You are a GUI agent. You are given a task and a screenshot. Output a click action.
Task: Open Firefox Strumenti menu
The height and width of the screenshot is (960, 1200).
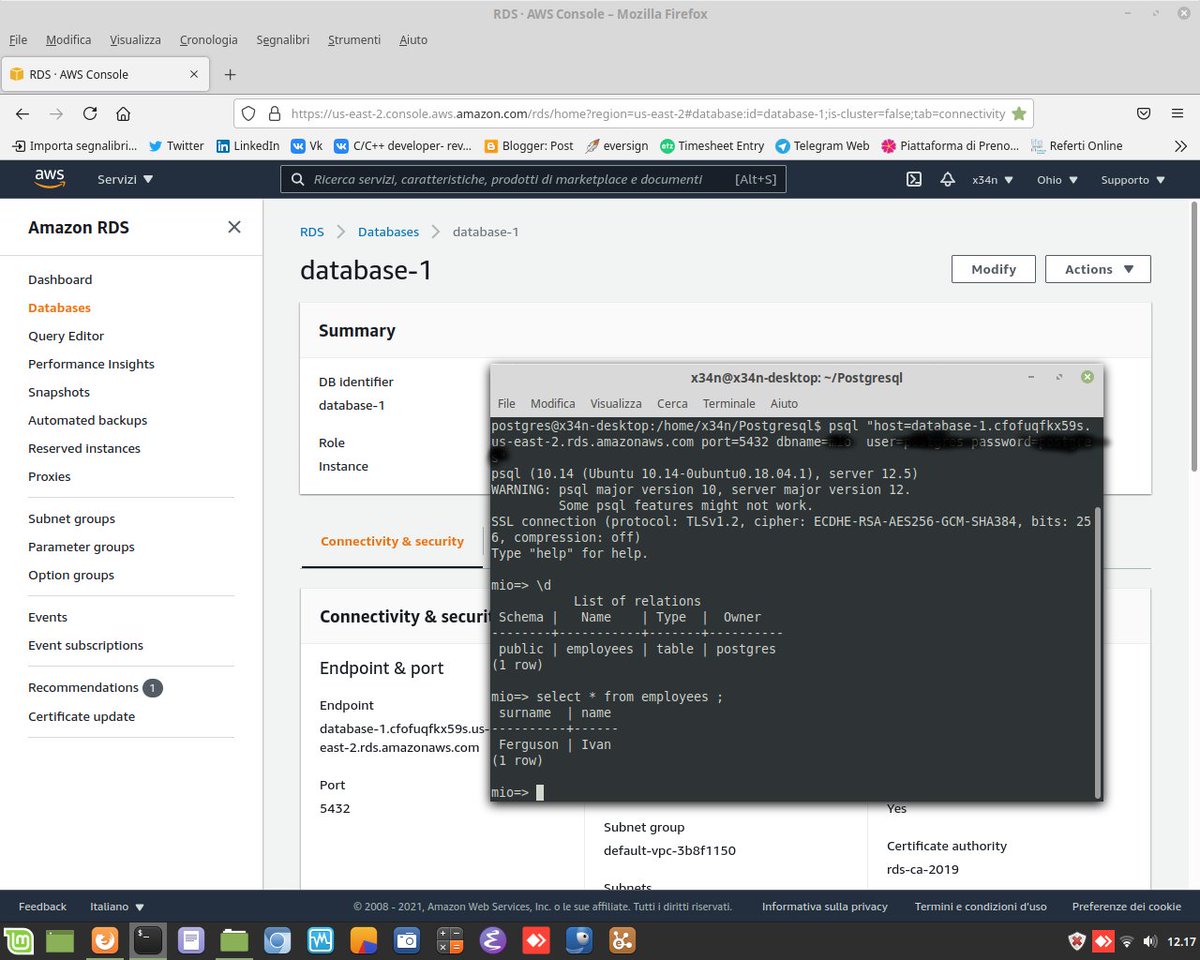[x=354, y=40]
